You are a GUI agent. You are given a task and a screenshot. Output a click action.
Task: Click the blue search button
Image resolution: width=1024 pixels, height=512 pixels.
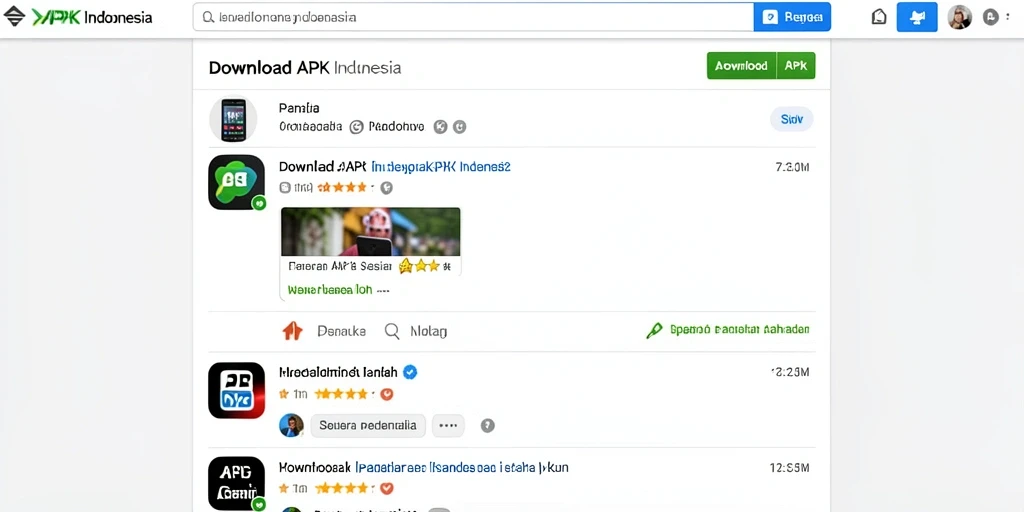[x=792, y=17]
